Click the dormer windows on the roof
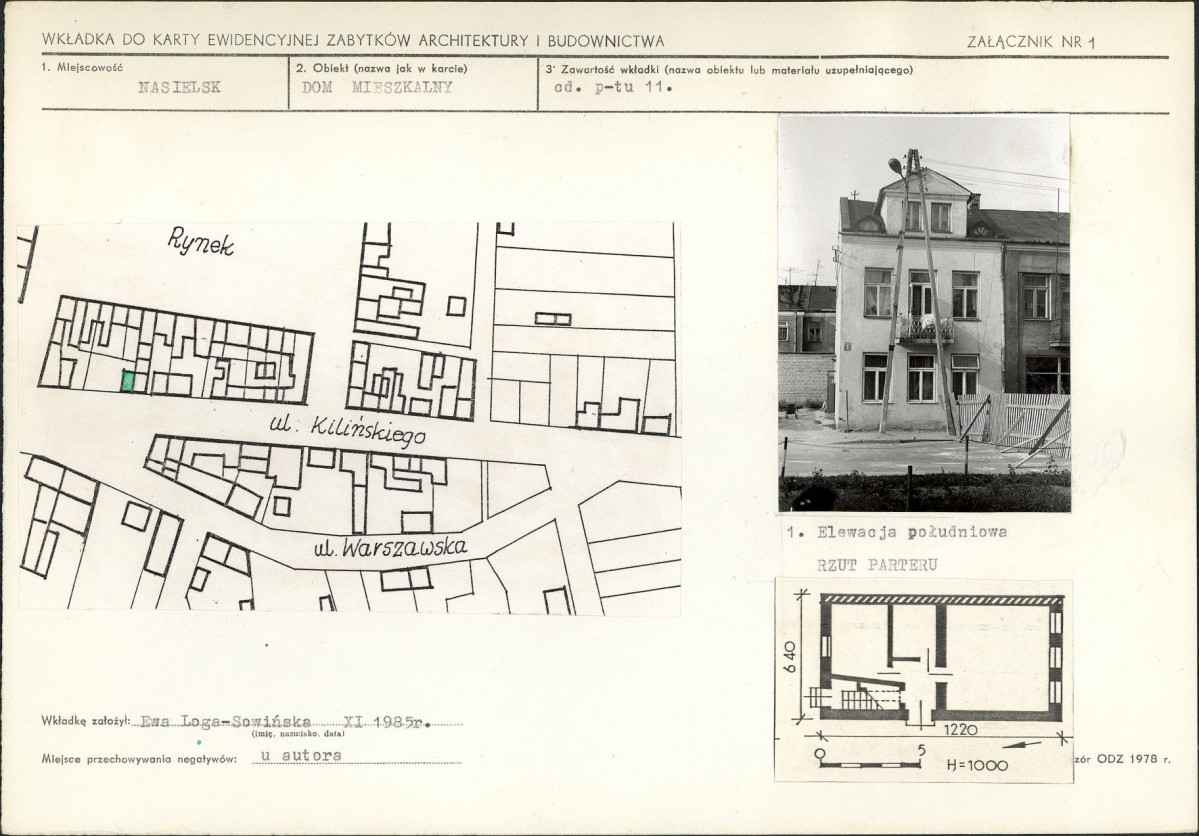 [x=927, y=215]
